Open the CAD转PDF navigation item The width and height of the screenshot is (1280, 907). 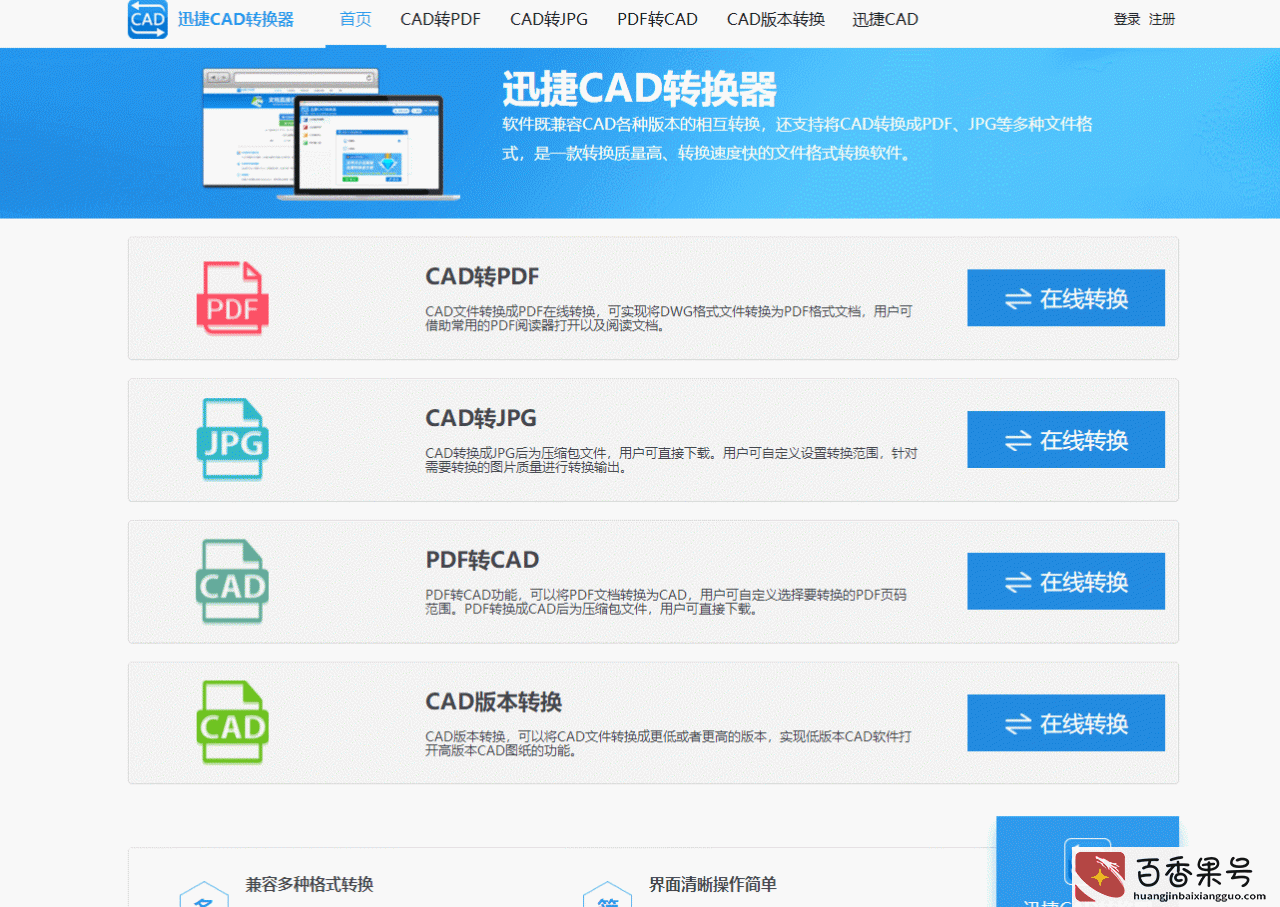pos(441,19)
